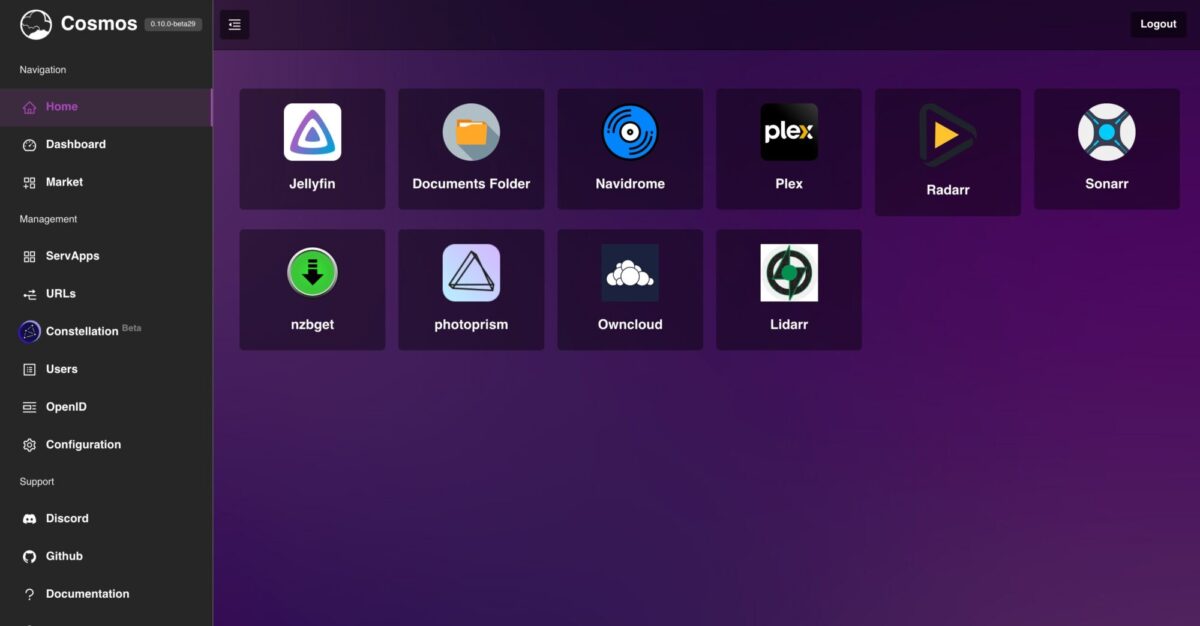Select the Sonarr app icon
Viewport: 1200px width, 626px height.
[1106, 132]
